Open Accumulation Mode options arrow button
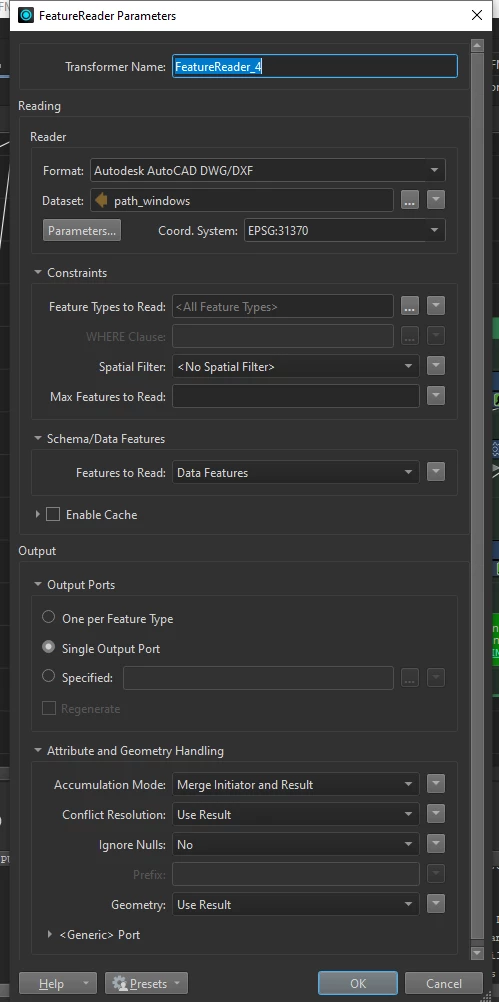499x1002 pixels. [436, 784]
